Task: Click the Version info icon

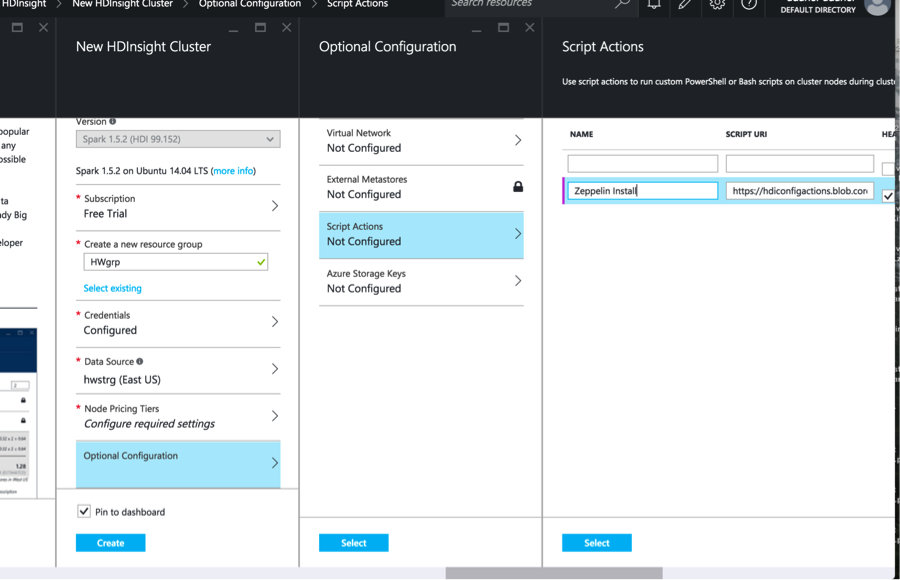Action: (113, 122)
